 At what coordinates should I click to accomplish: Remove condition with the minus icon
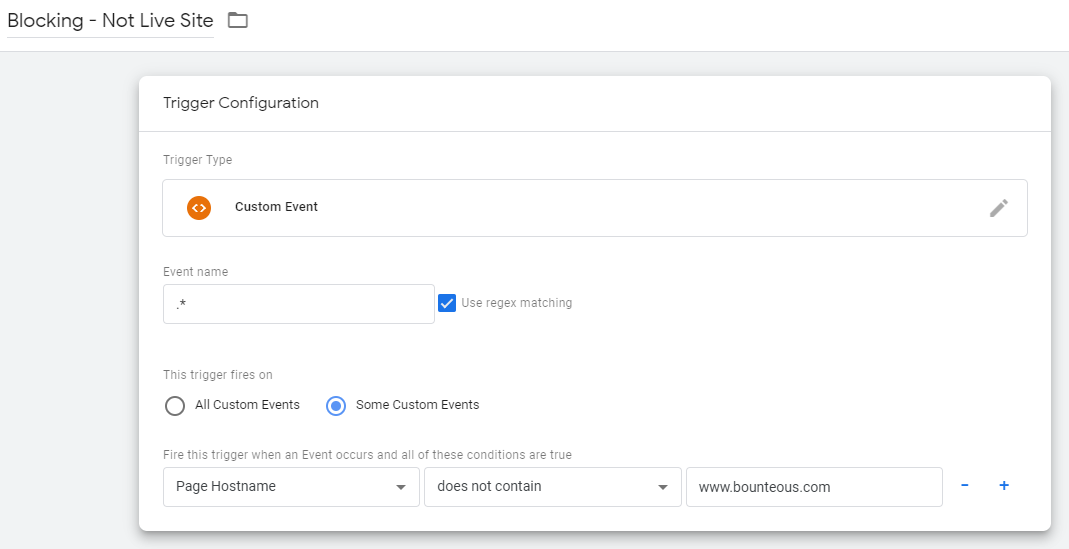tap(965, 486)
